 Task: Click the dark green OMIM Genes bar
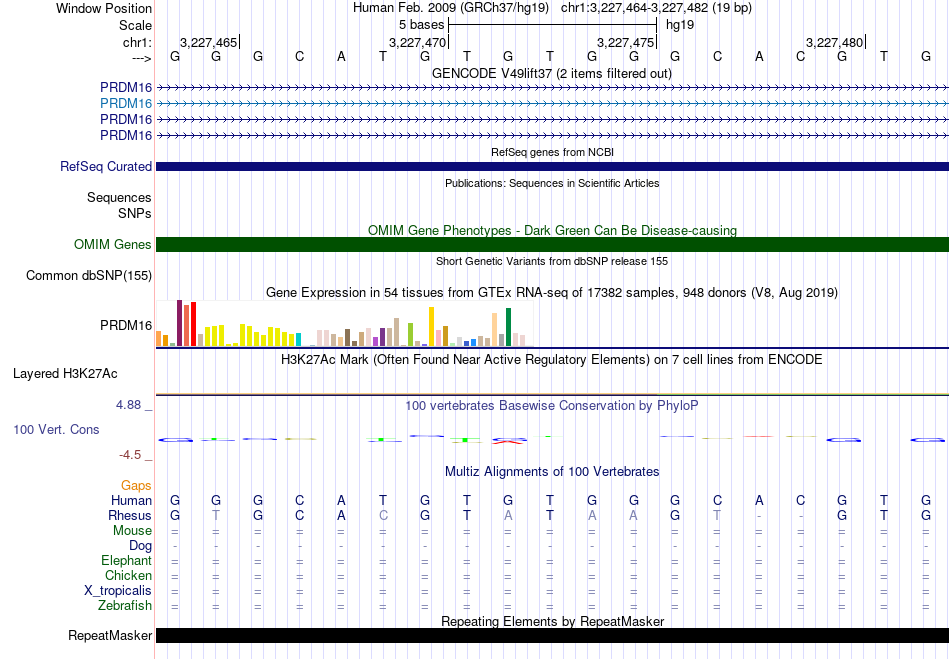point(552,245)
